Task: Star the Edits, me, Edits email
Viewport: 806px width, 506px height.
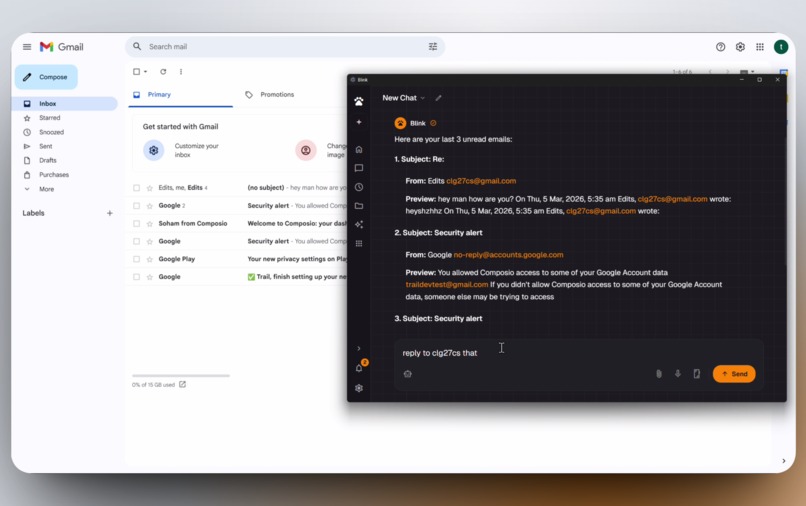Action: 150,188
